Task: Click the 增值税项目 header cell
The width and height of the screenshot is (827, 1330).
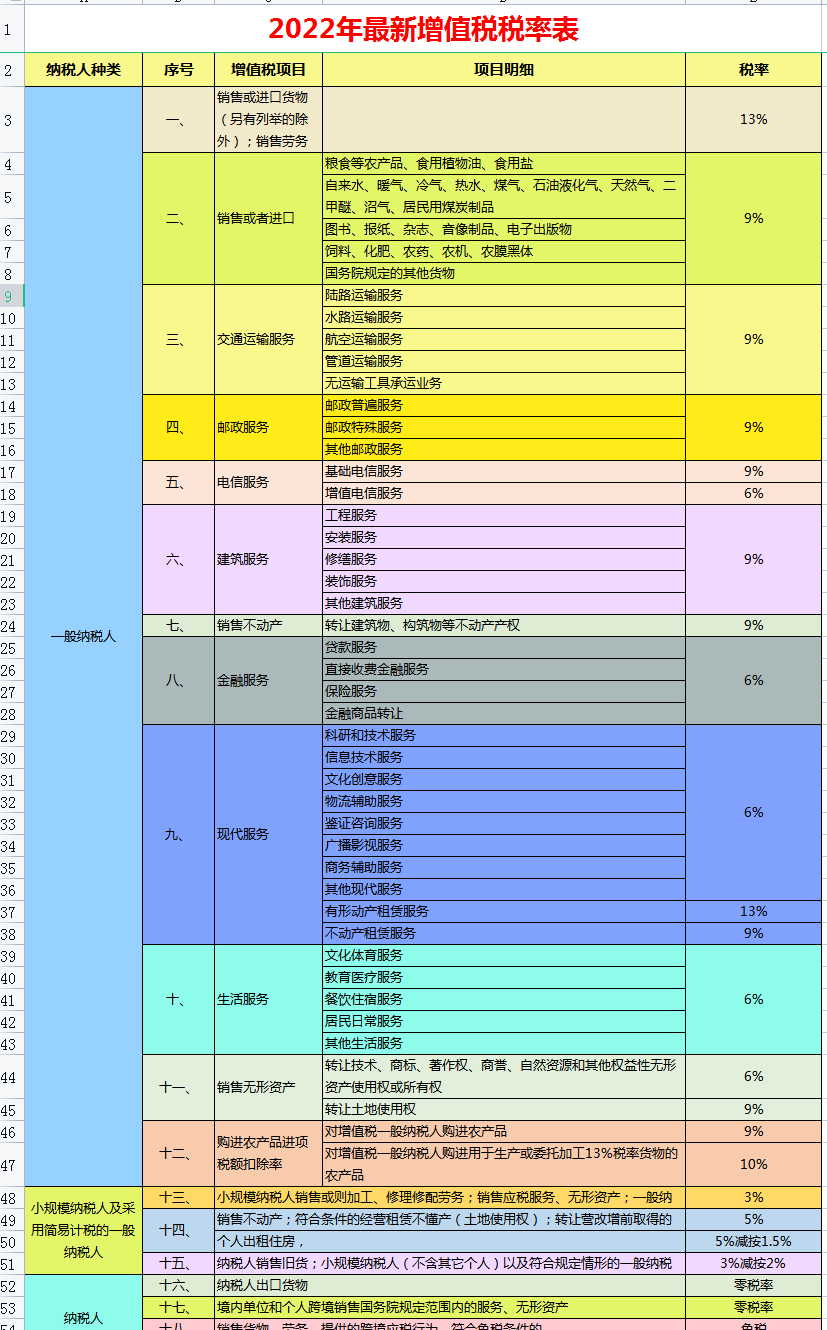Action: (268, 70)
